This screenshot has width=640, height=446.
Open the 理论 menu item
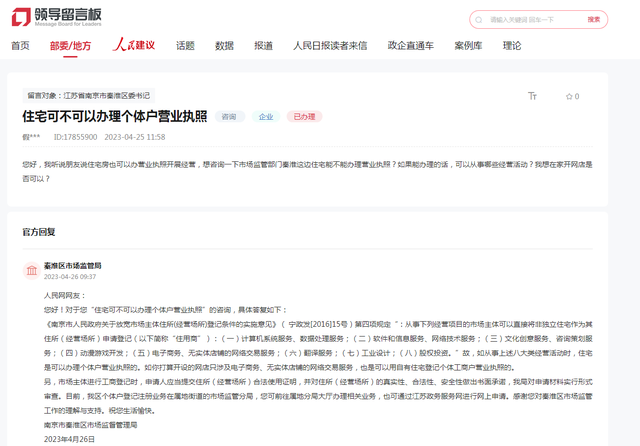pos(512,46)
